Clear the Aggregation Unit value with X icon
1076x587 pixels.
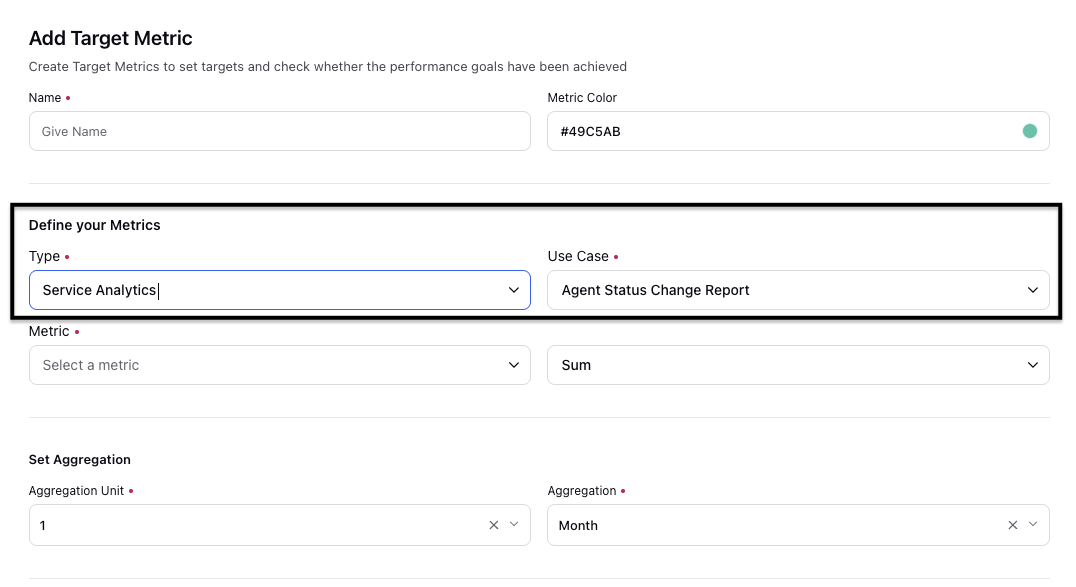[x=493, y=525]
